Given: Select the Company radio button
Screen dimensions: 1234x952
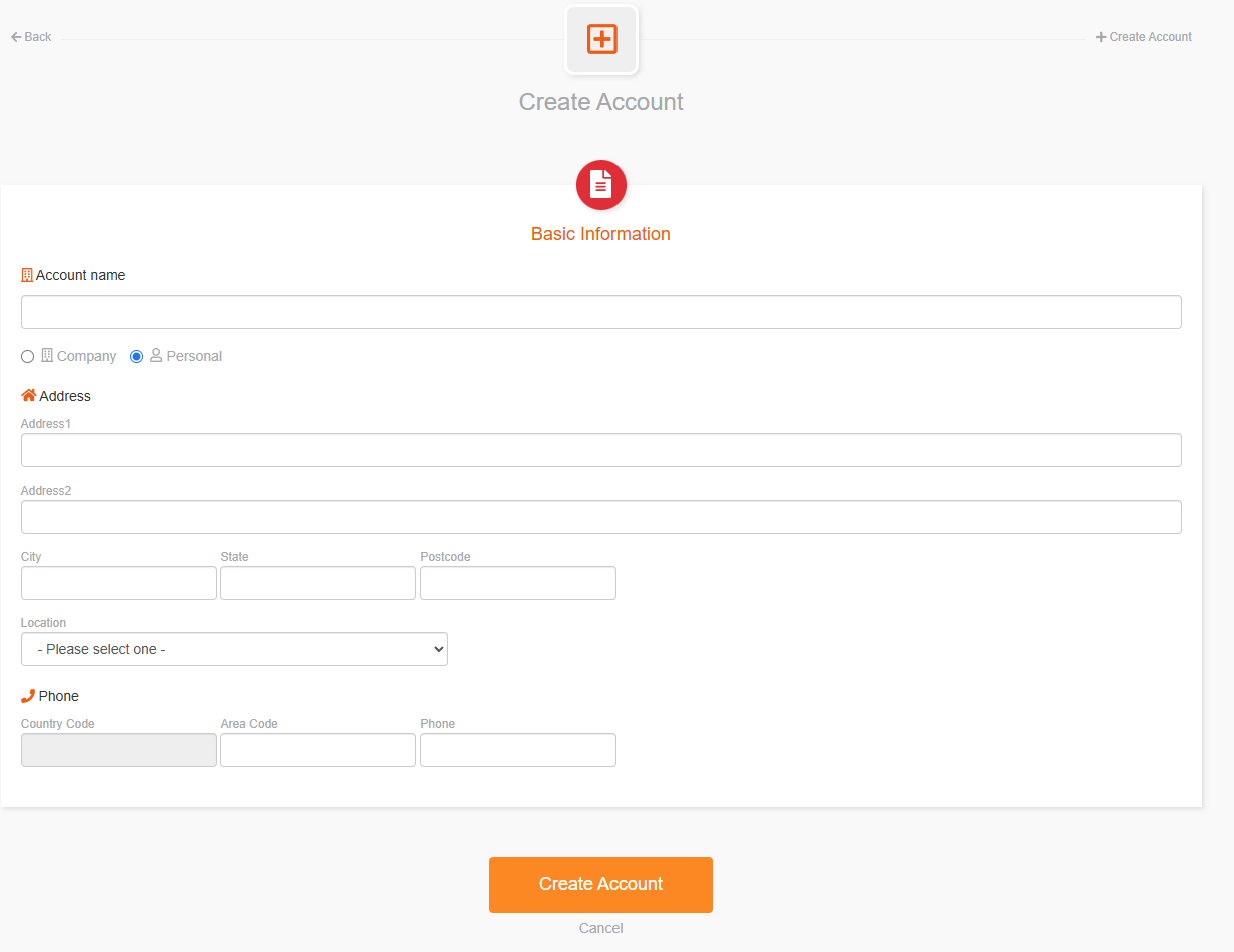Looking at the screenshot, I should (x=28, y=357).
